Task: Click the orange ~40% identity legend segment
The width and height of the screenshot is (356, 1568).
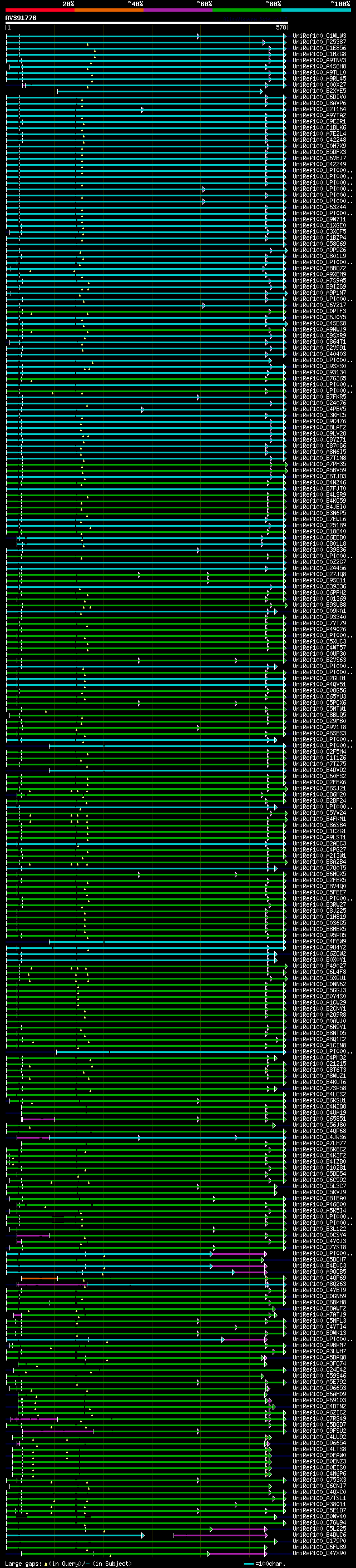Action: point(108,10)
